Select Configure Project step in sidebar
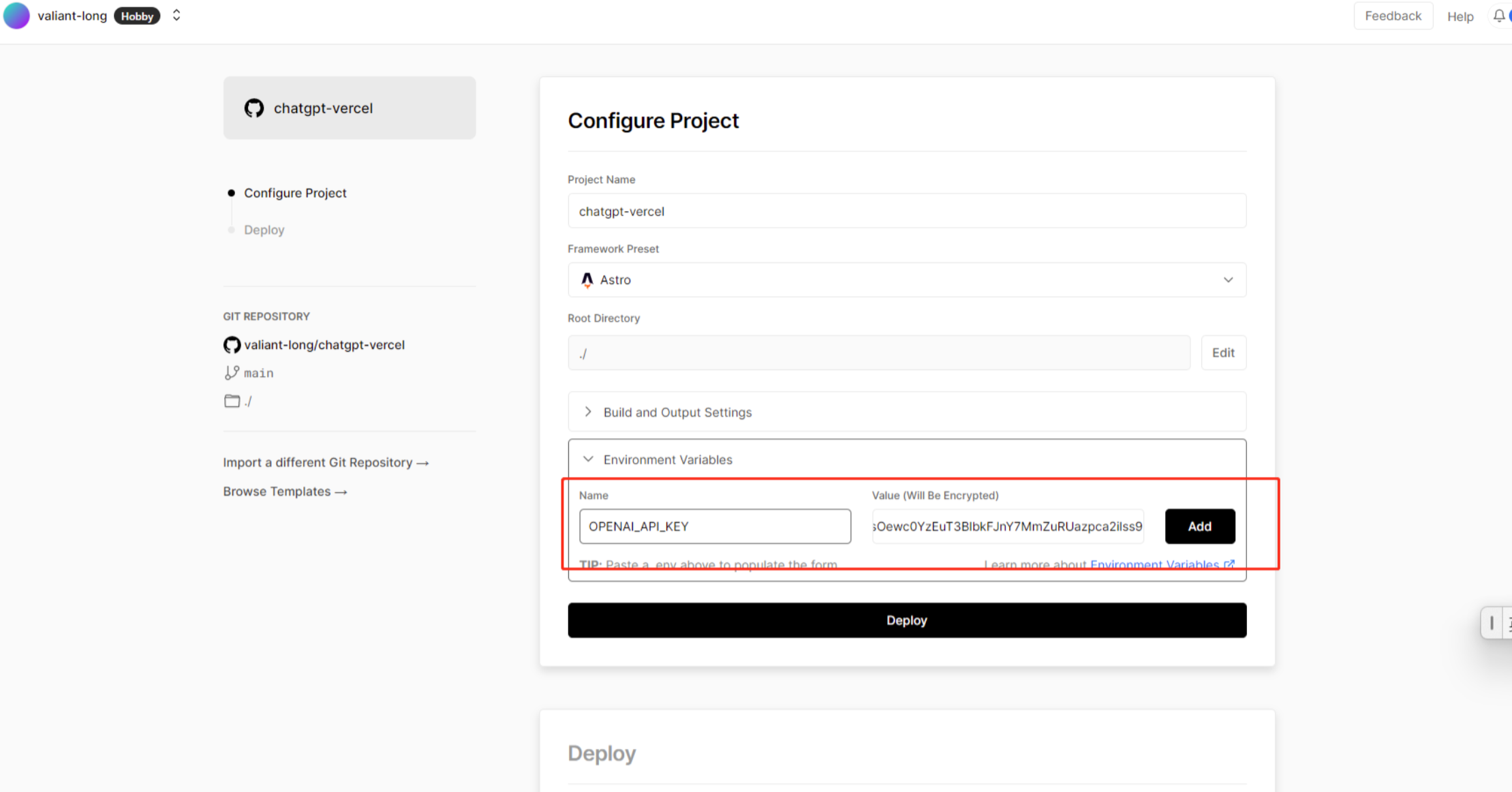 pyautogui.click(x=295, y=193)
